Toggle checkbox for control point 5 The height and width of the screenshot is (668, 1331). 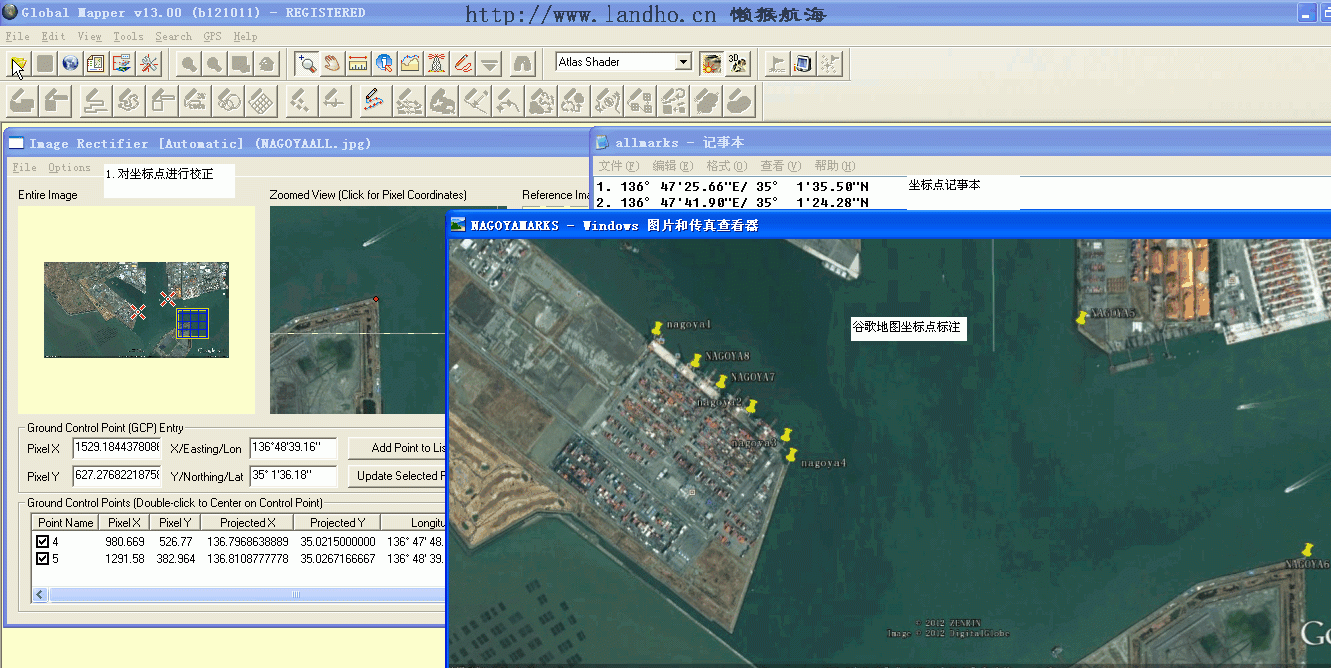(x=42, y=558)
